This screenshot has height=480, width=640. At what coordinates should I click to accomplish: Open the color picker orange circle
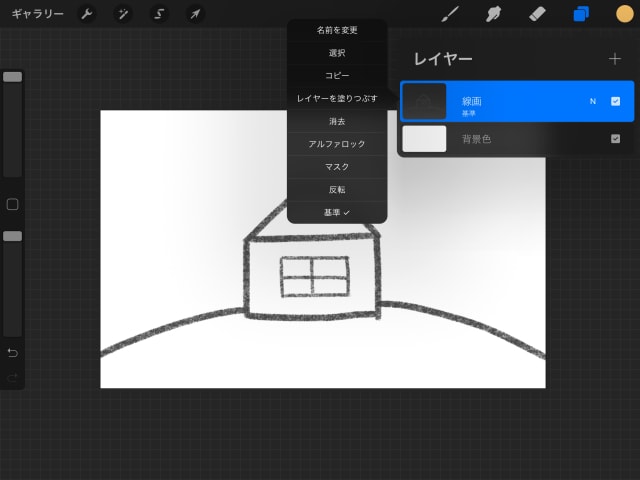tap(624, 14)
